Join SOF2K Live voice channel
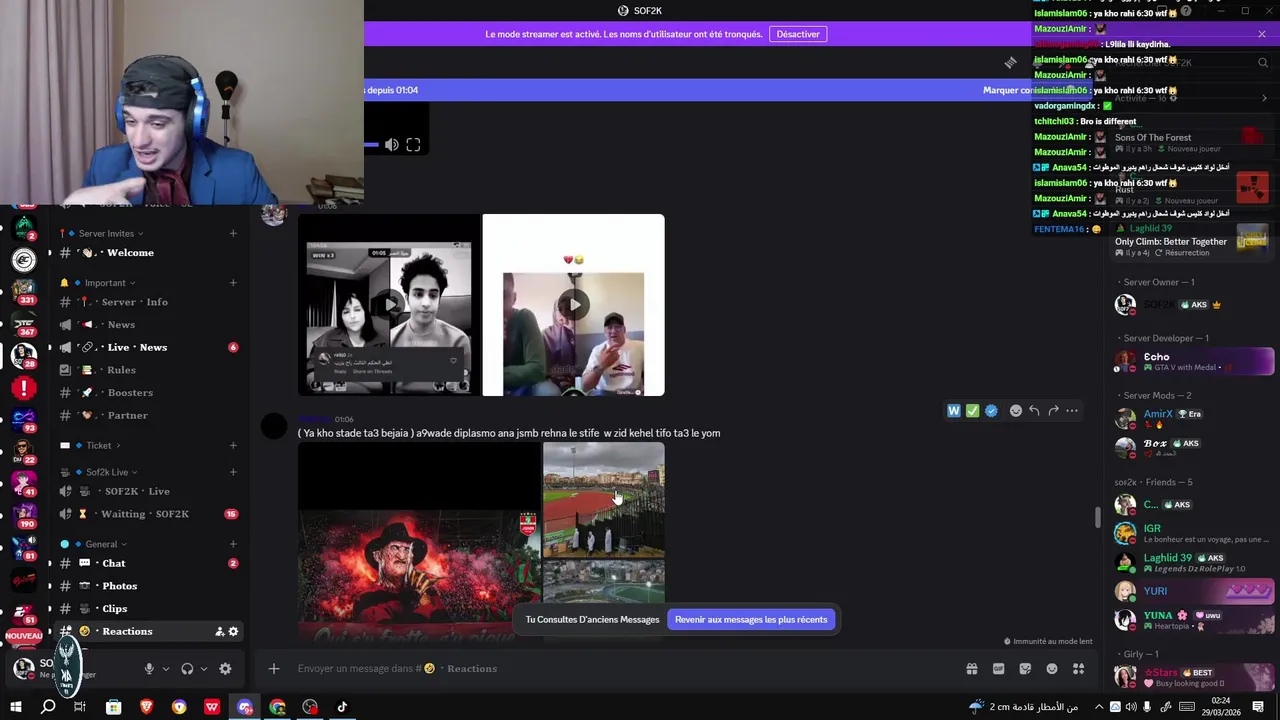 pyautogui.click(x=148, y=492)
